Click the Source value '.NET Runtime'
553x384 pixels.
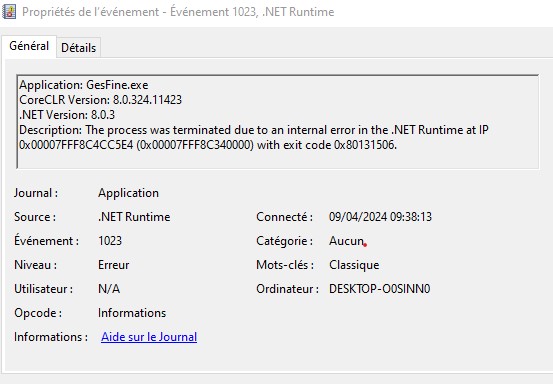(134, 217)
